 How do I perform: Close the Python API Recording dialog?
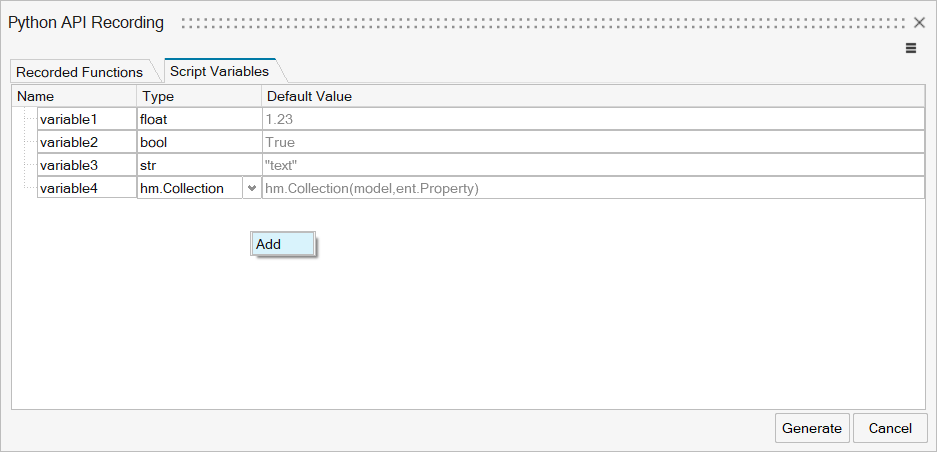pyautogui.click(x=919, y=23)
